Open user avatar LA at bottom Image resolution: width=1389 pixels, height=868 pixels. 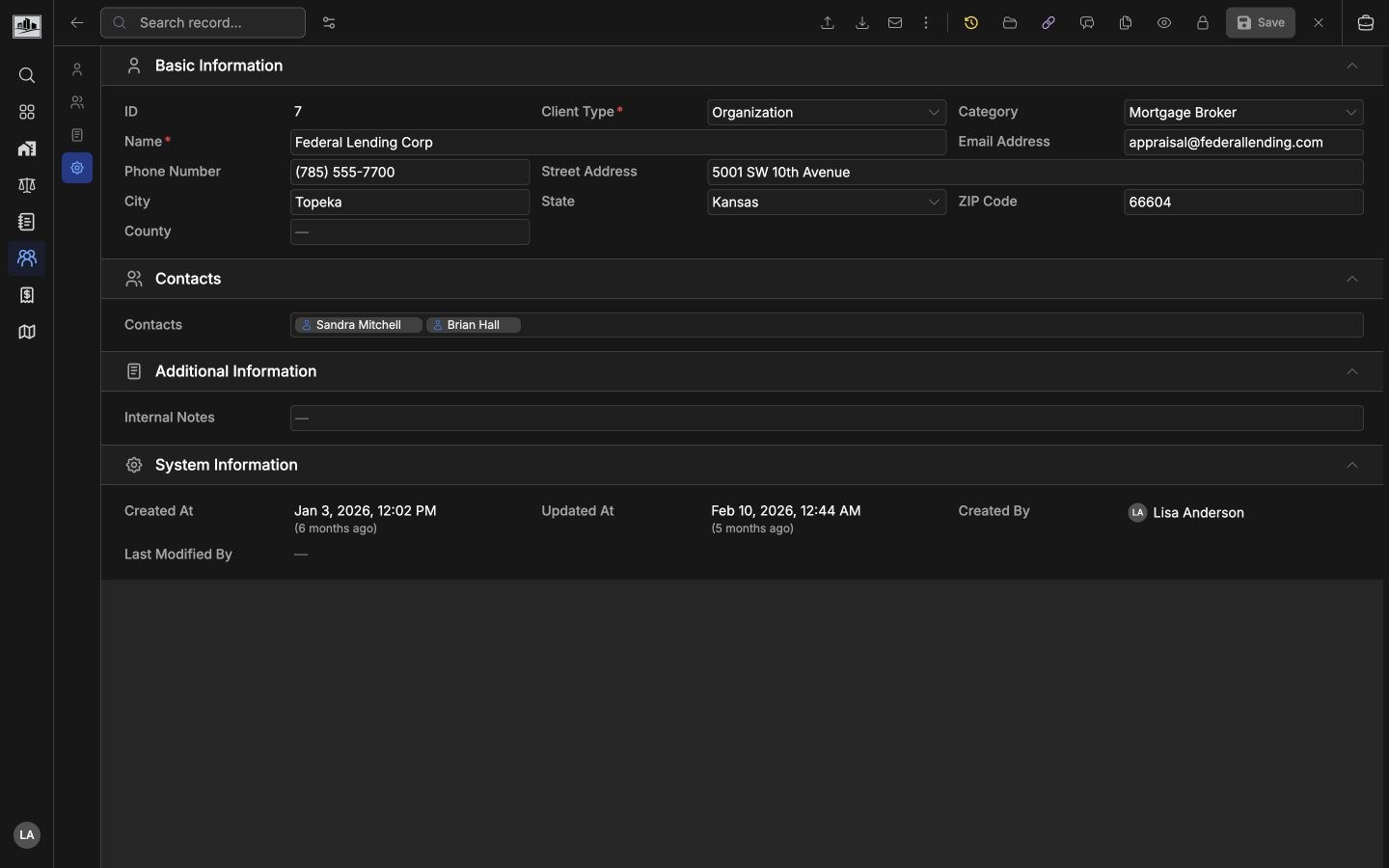coord(27,835)
